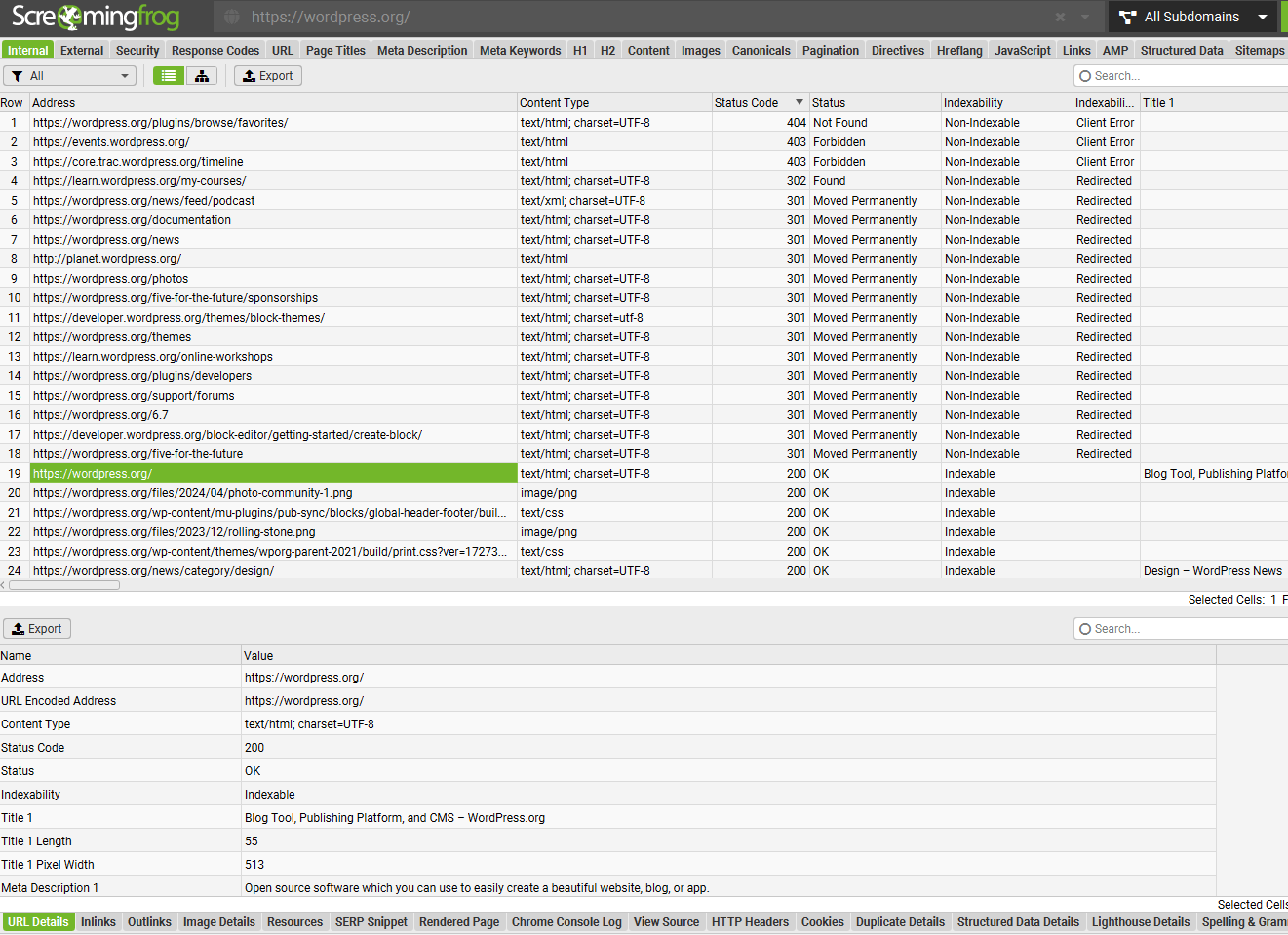Switch to the Outlinks bottom tab
Screen dimensions: 1288x935
(x=149, y=922)
